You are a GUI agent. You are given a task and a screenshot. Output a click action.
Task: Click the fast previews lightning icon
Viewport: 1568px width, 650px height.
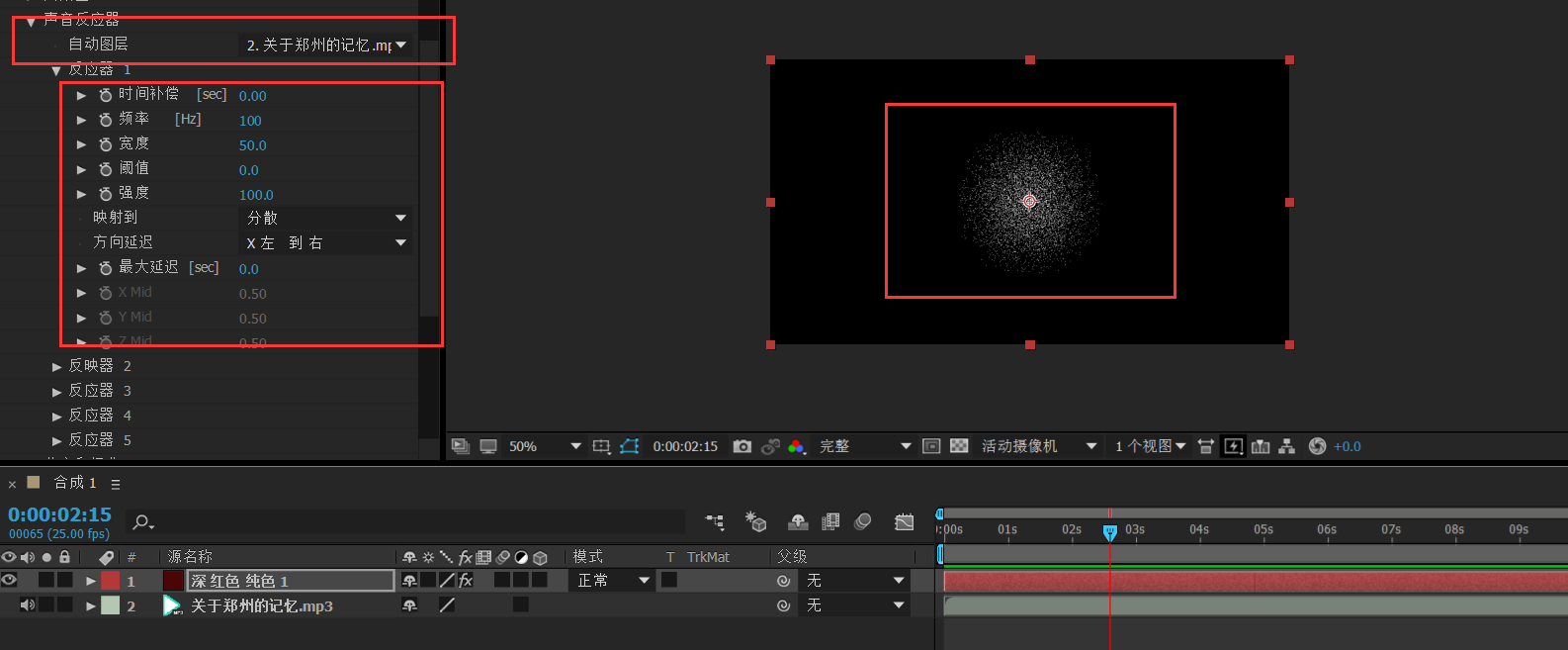(1233, 446)
